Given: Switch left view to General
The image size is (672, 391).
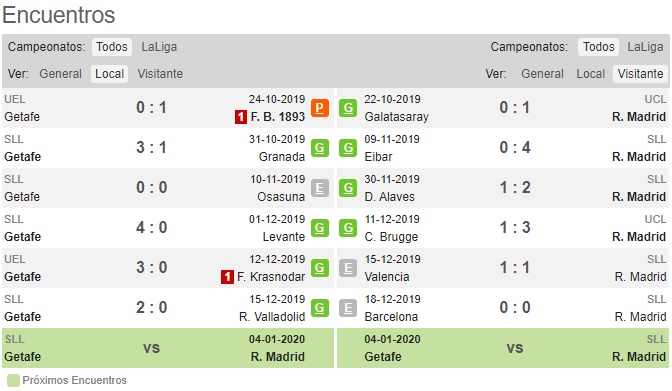Looking at the screenshot, I should click(60, 74).
